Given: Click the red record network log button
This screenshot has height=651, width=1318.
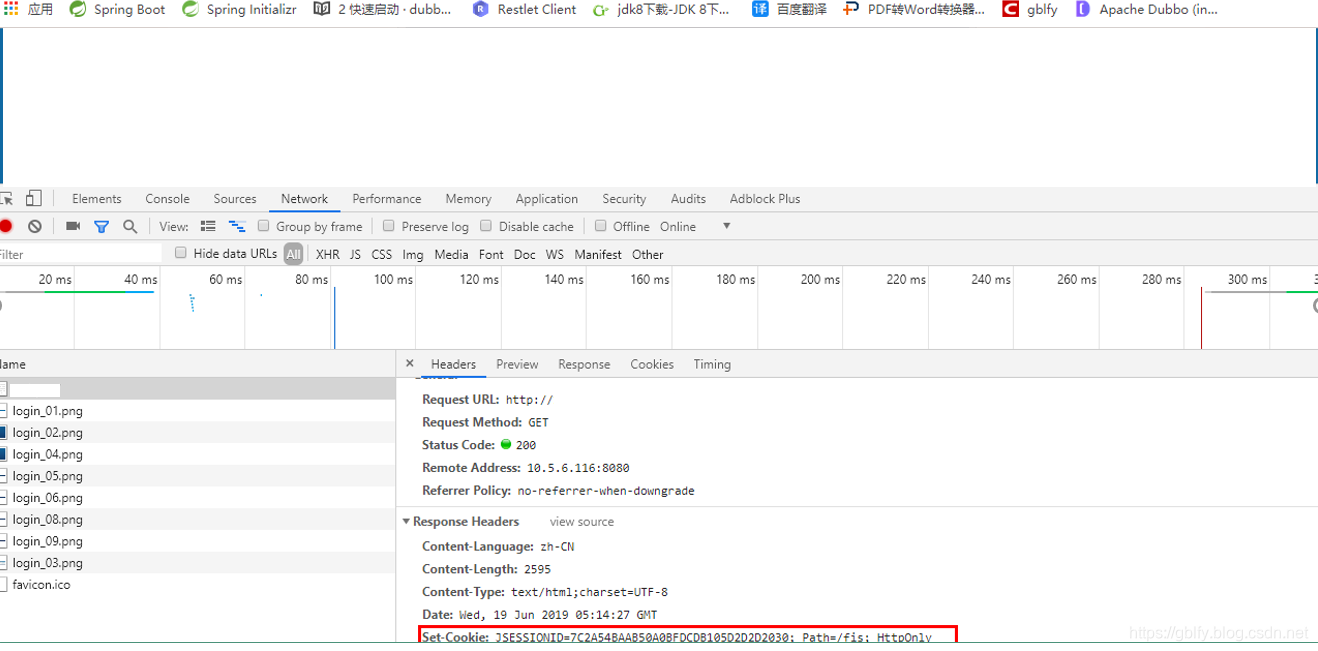Looking at the screenshot, I should [6, 226].
